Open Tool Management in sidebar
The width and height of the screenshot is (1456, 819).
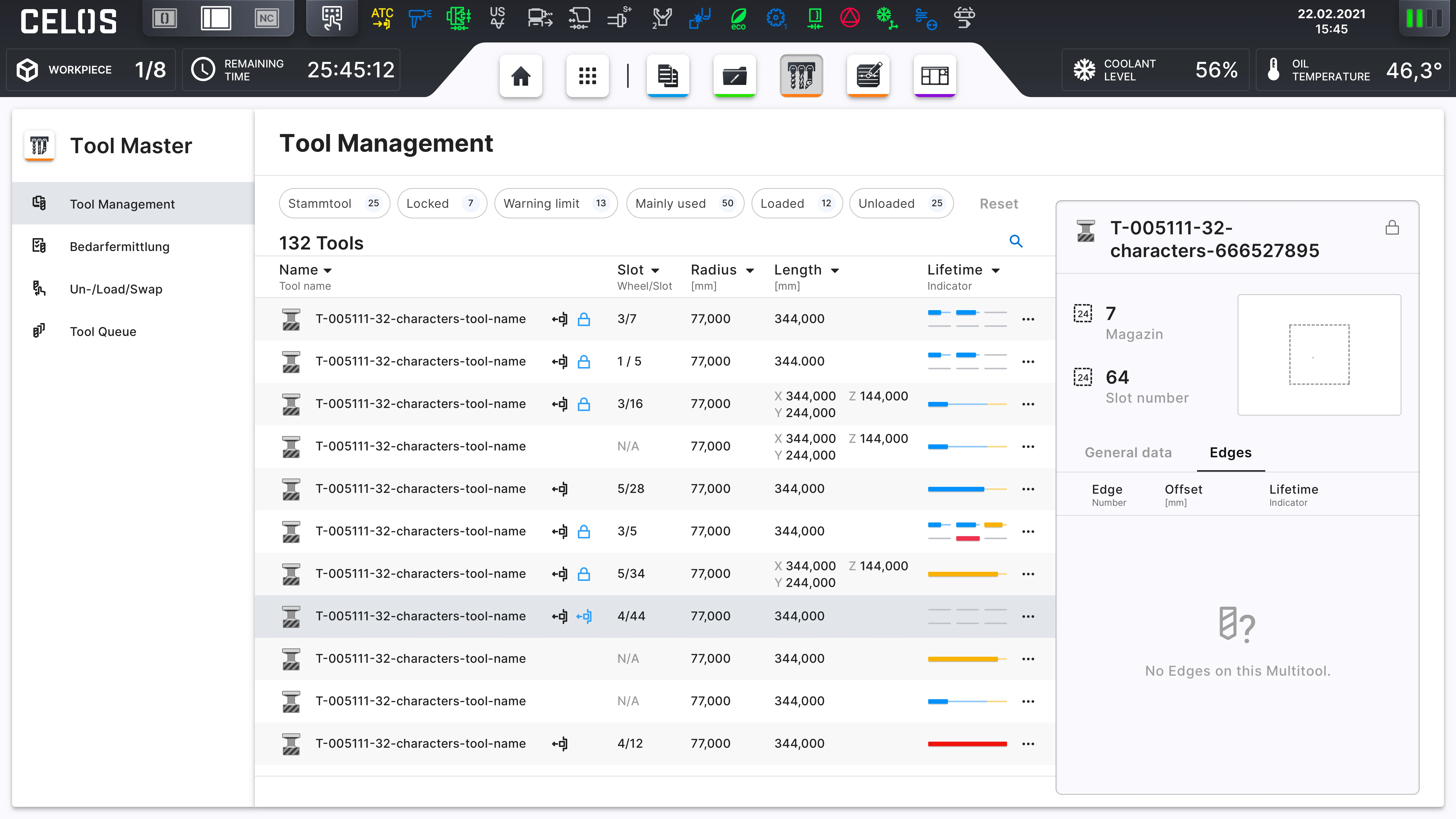(133, 203)
